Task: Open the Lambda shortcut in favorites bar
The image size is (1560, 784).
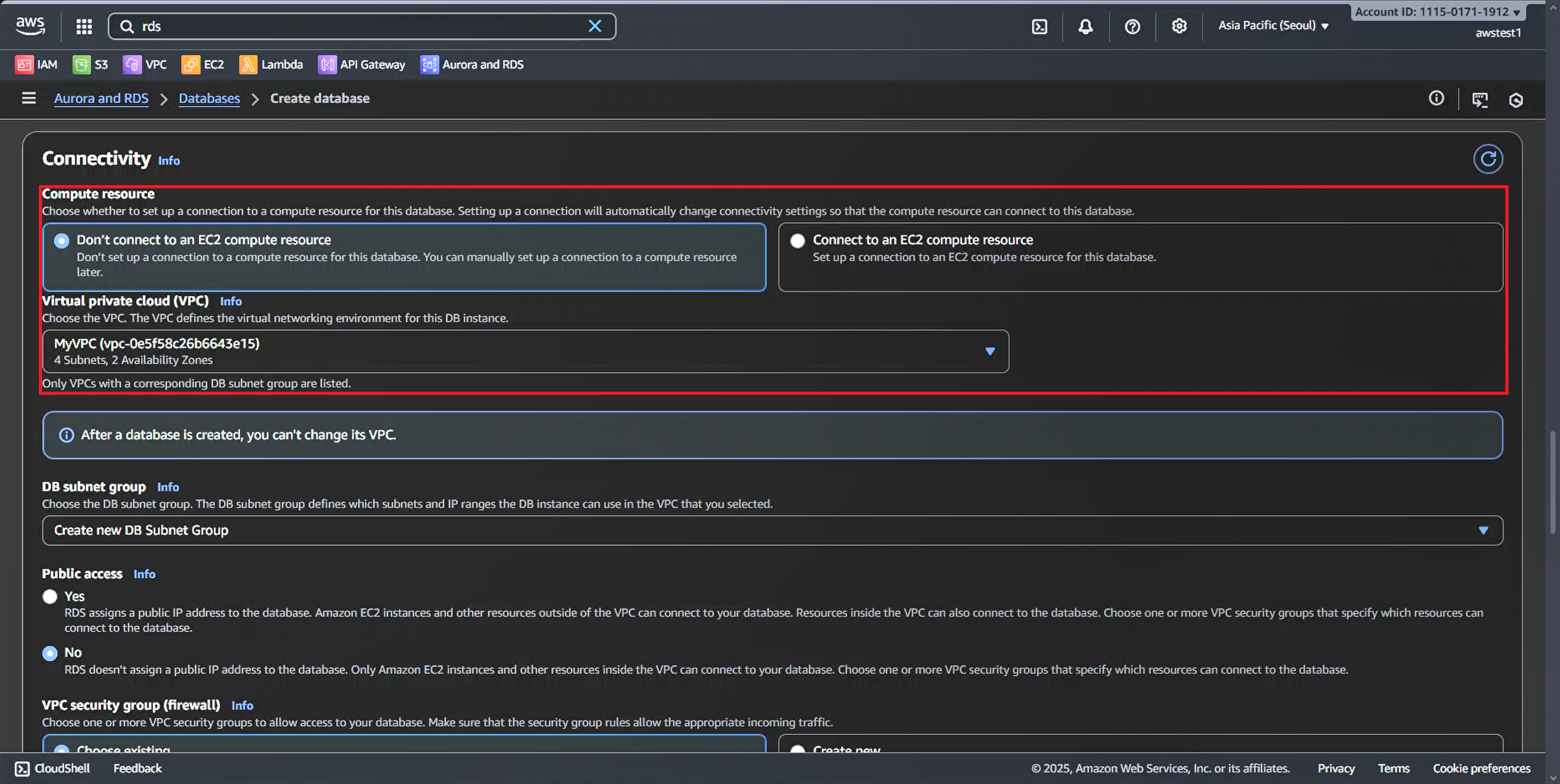Action: [x=271, y=65]
